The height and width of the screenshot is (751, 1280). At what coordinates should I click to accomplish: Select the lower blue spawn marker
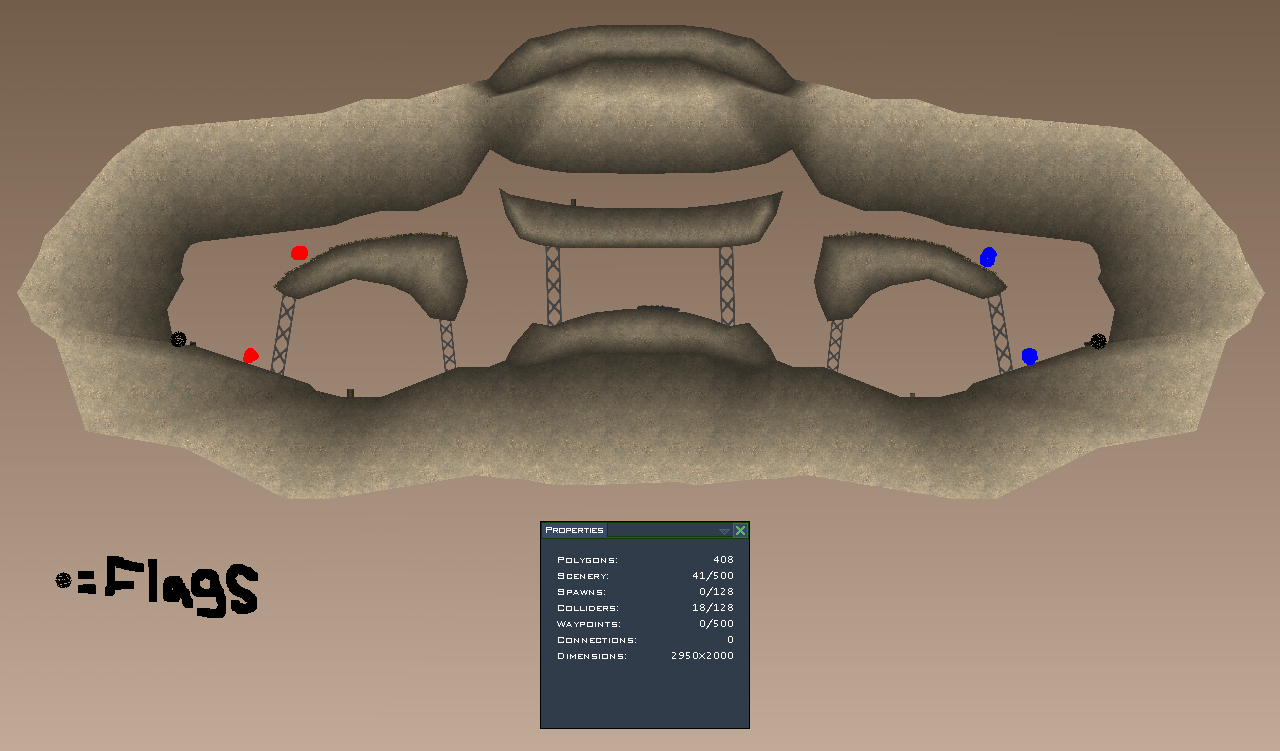point(1029,356)
